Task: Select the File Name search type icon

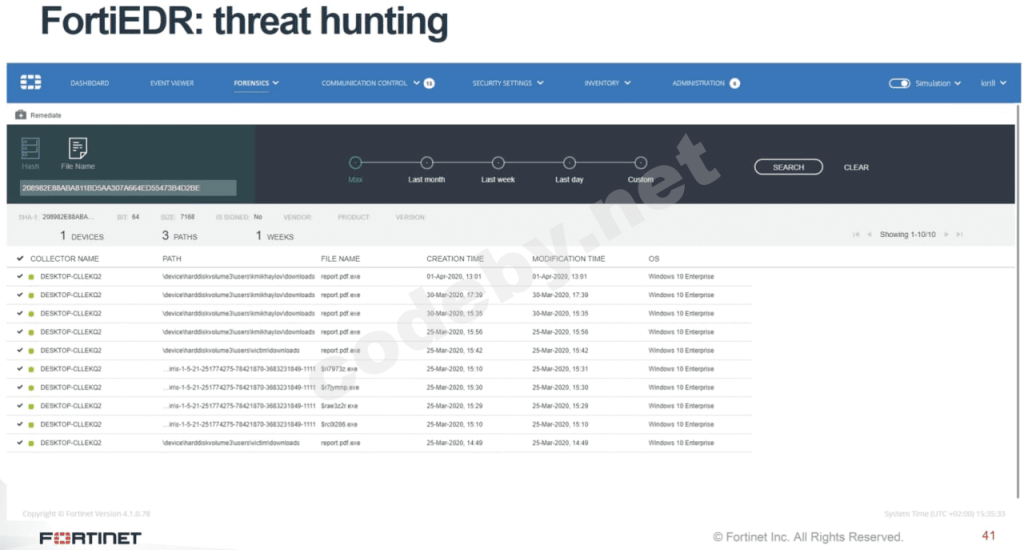Action: (78, 148)
